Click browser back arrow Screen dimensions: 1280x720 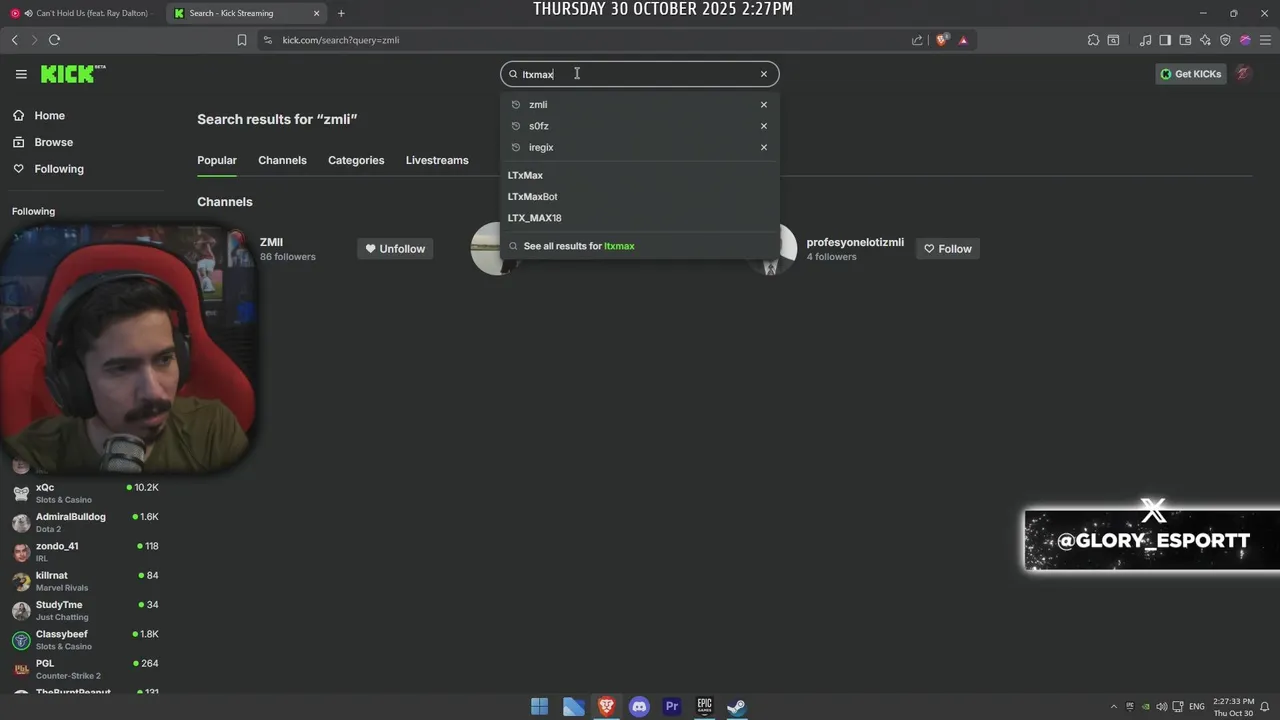point(14,40)
